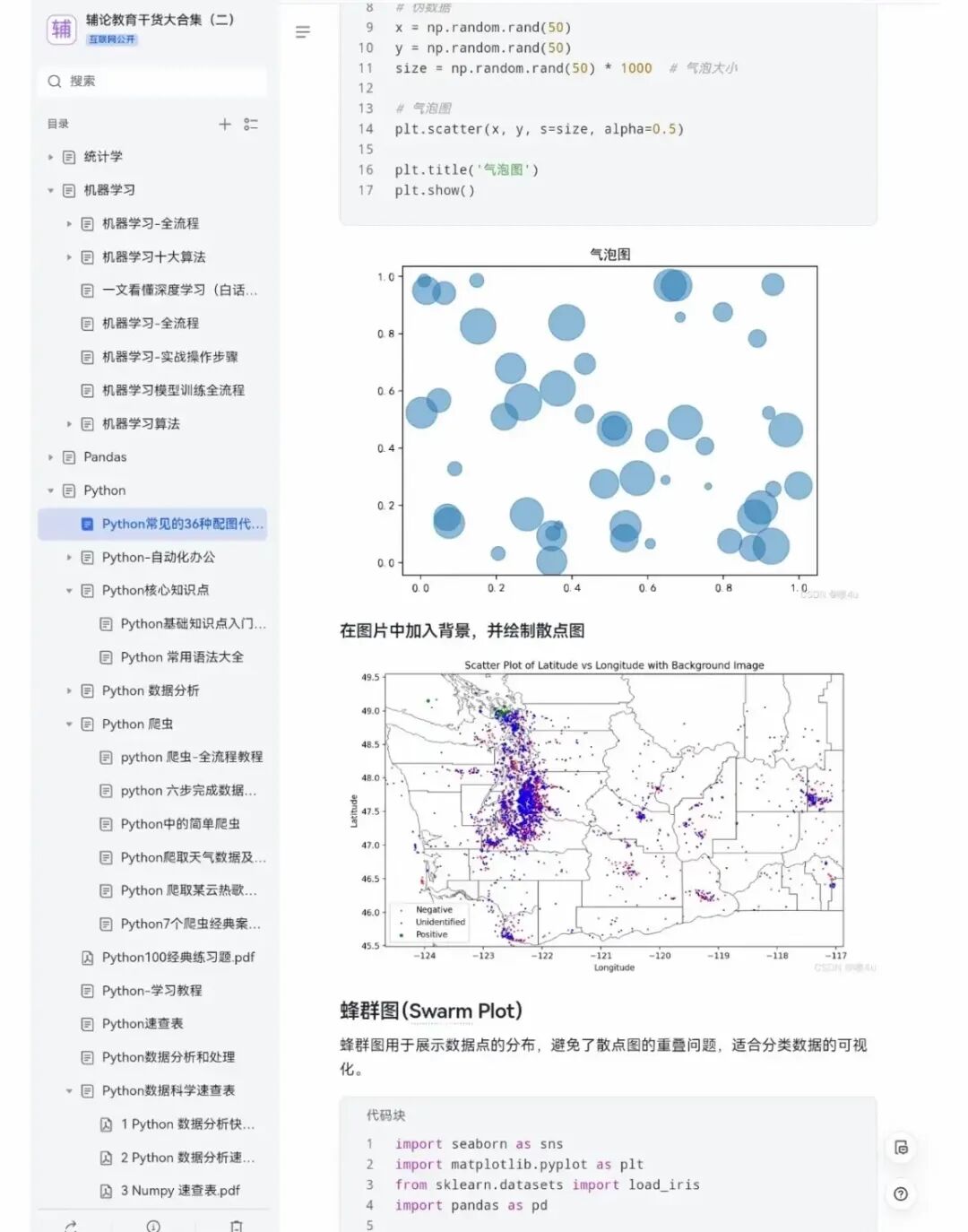Open Python基础知识点入门 document
Viewport: 968px width, 1232px height.
pos(193,624)
